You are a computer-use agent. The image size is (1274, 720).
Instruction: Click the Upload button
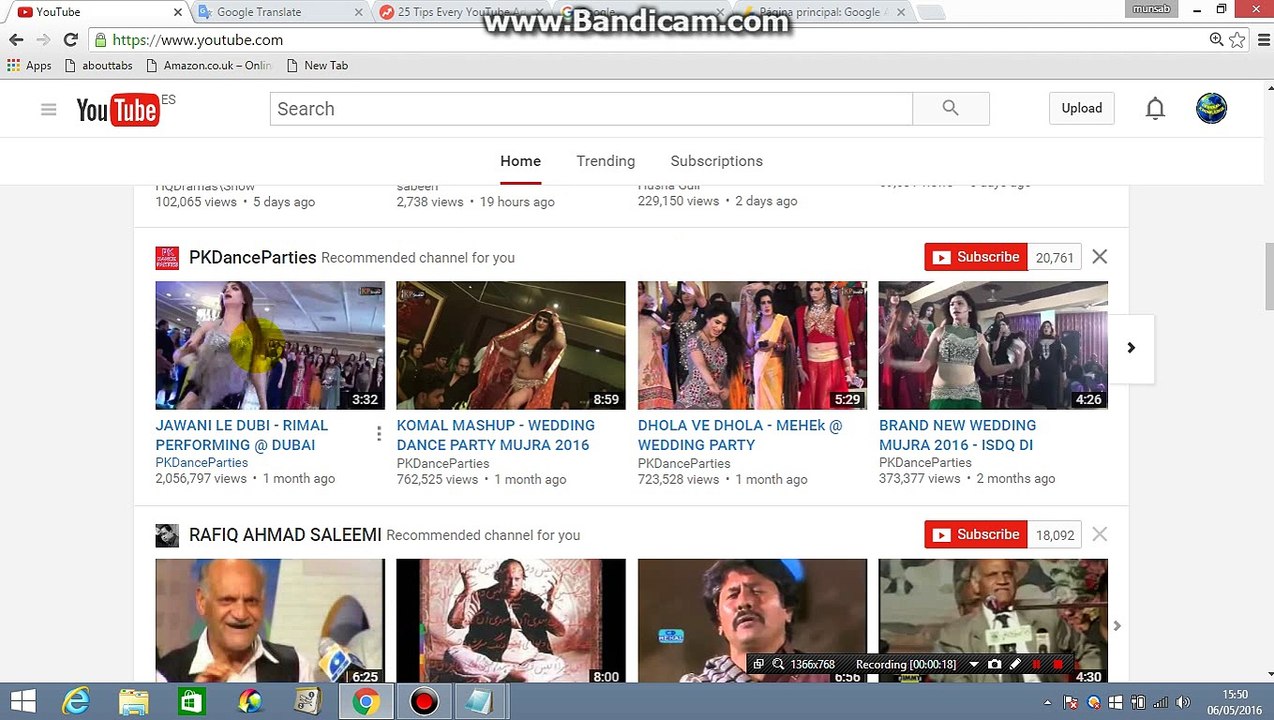[x=1081, y=108]
